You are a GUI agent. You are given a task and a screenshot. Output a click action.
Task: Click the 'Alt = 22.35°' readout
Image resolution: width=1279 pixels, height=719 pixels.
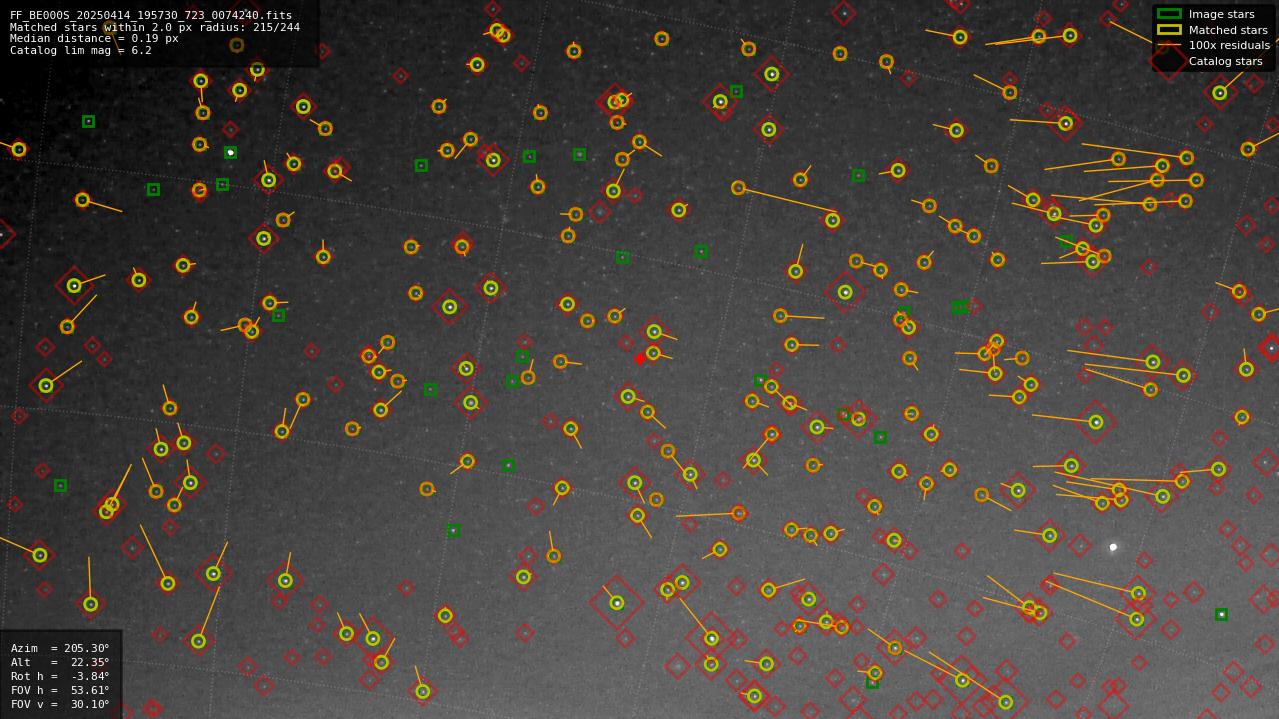click(x=60, y=662)
